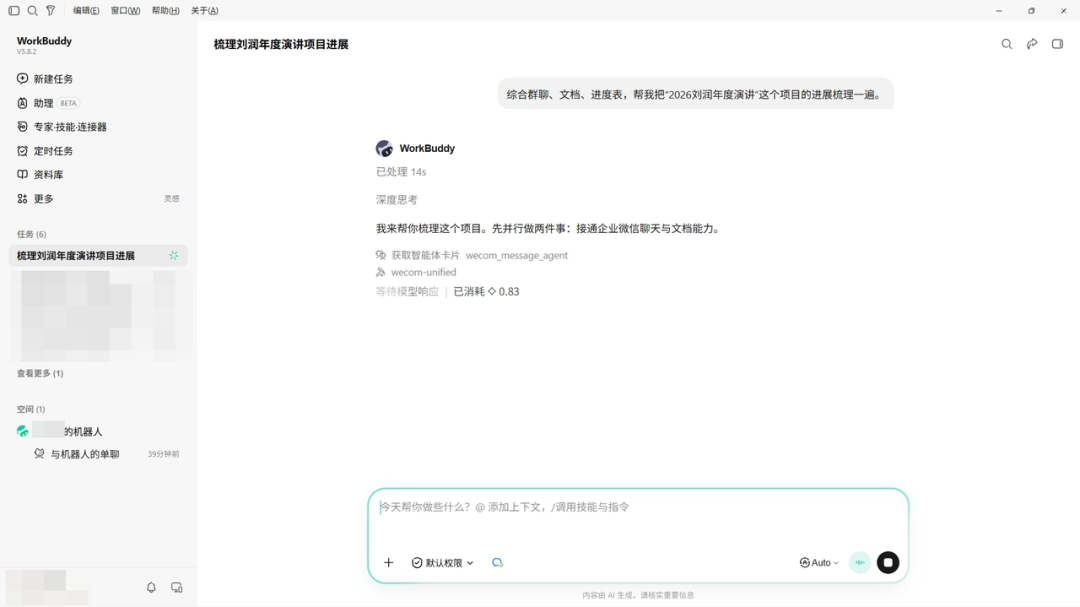Open the 默认权限 permissions dropdown

tap(443, 563)
